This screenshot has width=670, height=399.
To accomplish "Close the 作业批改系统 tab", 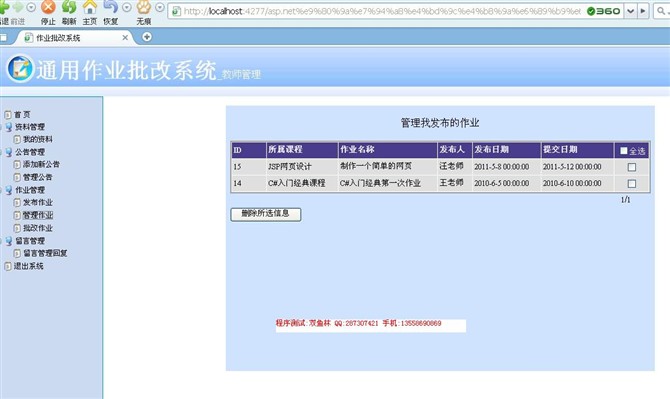I will click(125, 38).
